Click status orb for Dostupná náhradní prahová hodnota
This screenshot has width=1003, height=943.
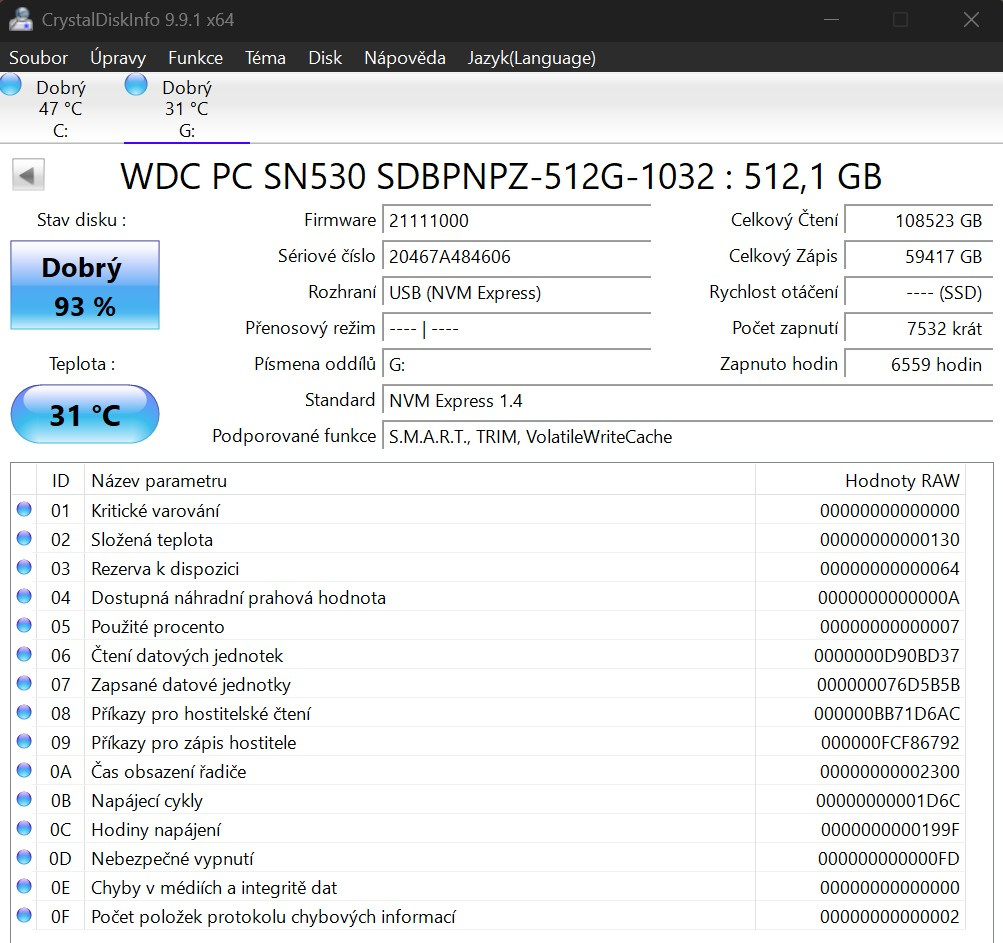pyautogui.click(x=24, y=596)
